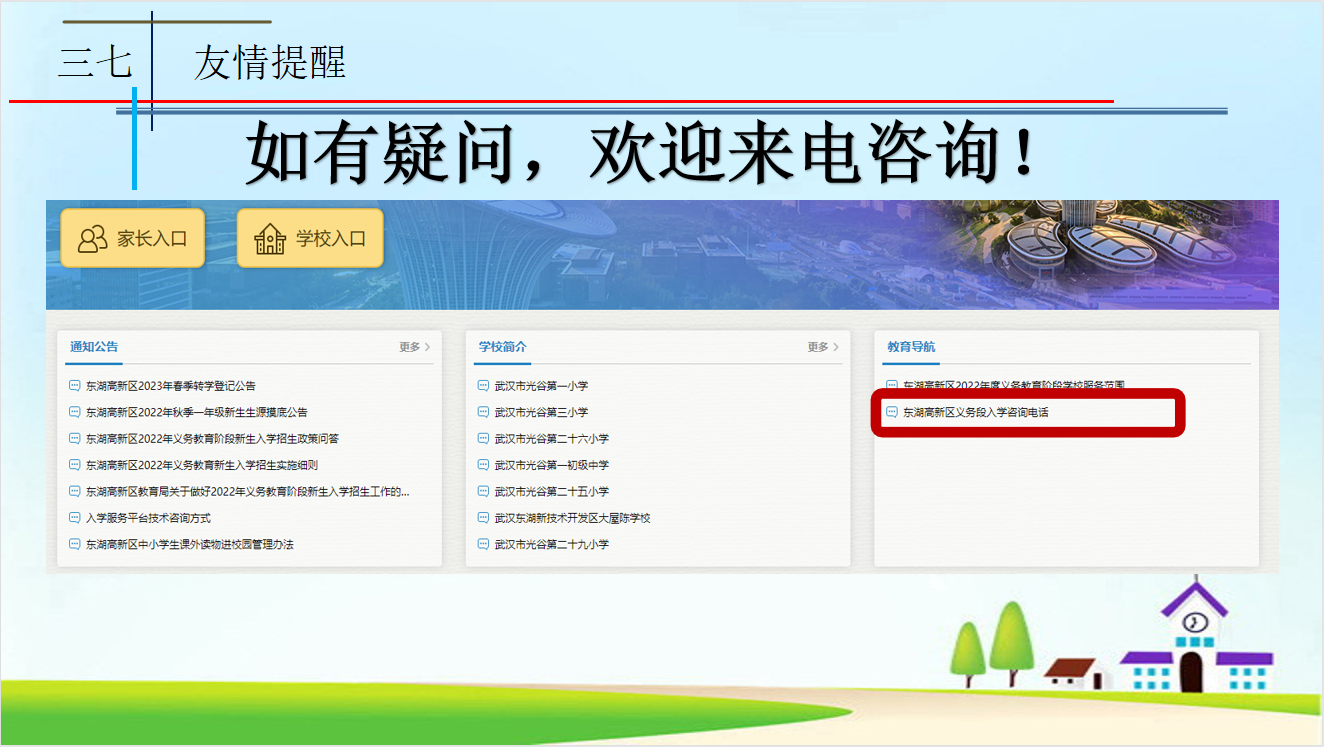1324x747 pixels.
Task: Click icon beside 入学服务平台技术咨询方式
Action: pos(73,518)
